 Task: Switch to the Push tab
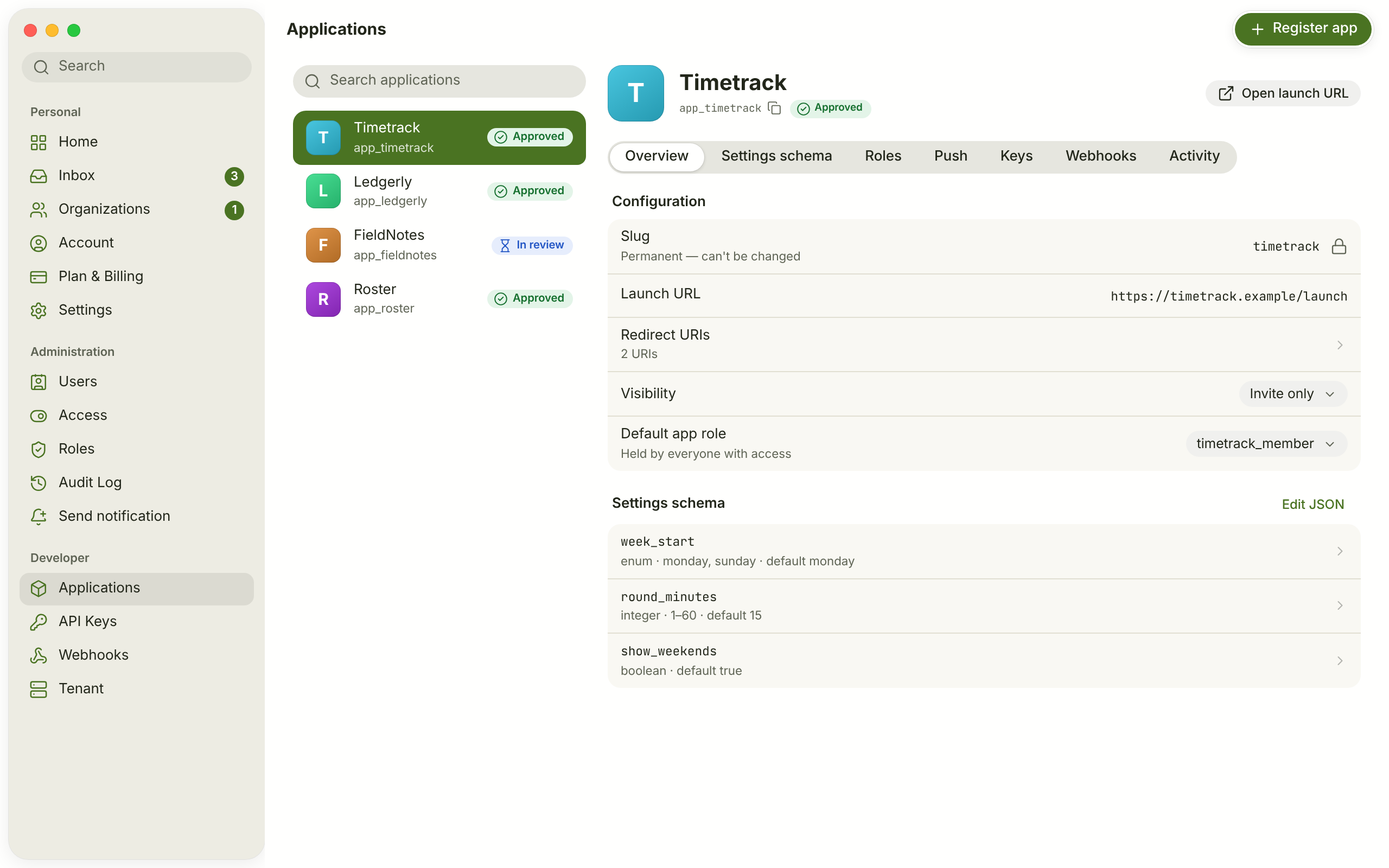pyautogui.click(x=951, y=156)
